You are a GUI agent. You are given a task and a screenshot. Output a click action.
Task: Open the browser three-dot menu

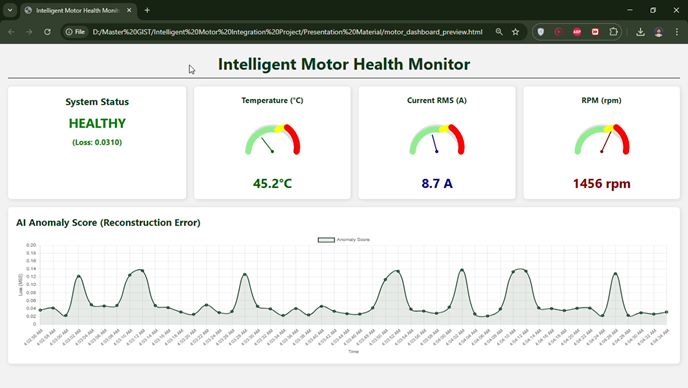[677, 32]
